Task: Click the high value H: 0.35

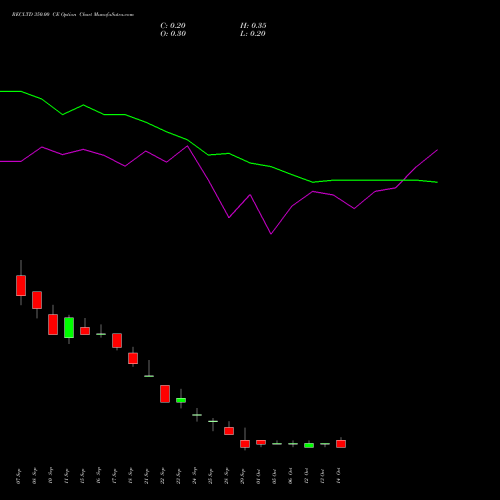Action: [x=253, y=26]
